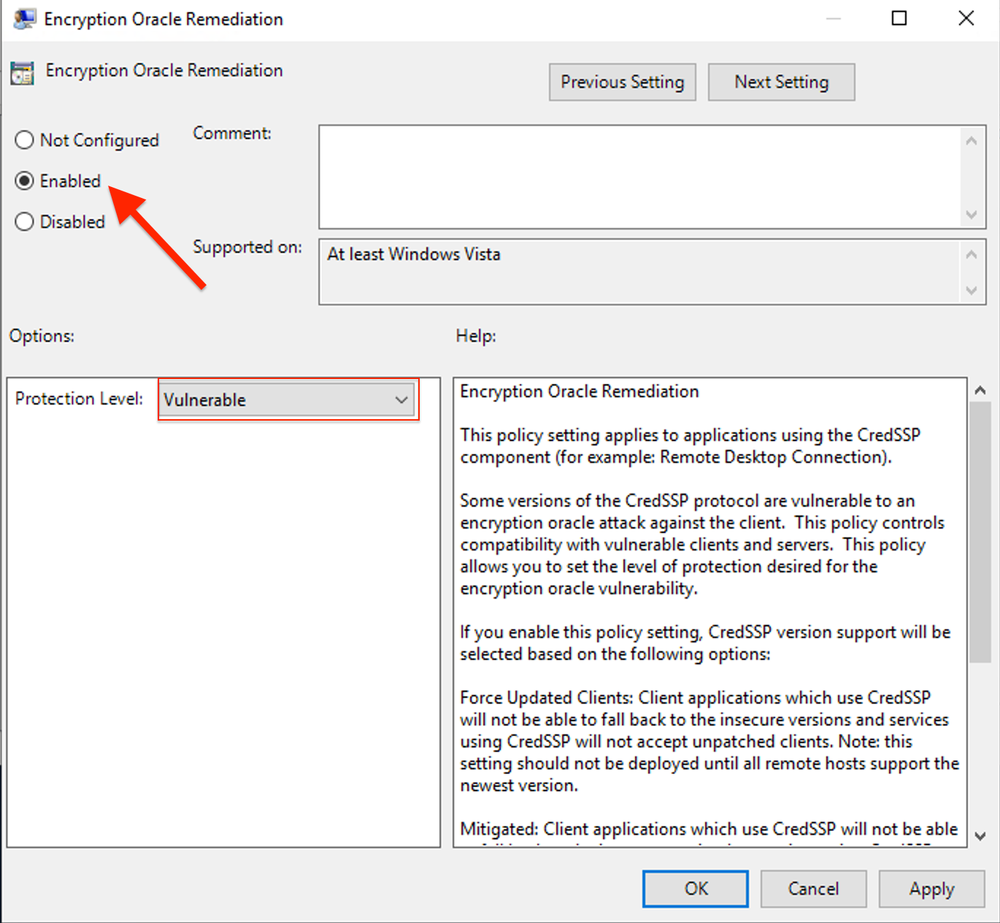
Task: Dismiss the dialog with Cancel
Action: click(x=813, y=888)
